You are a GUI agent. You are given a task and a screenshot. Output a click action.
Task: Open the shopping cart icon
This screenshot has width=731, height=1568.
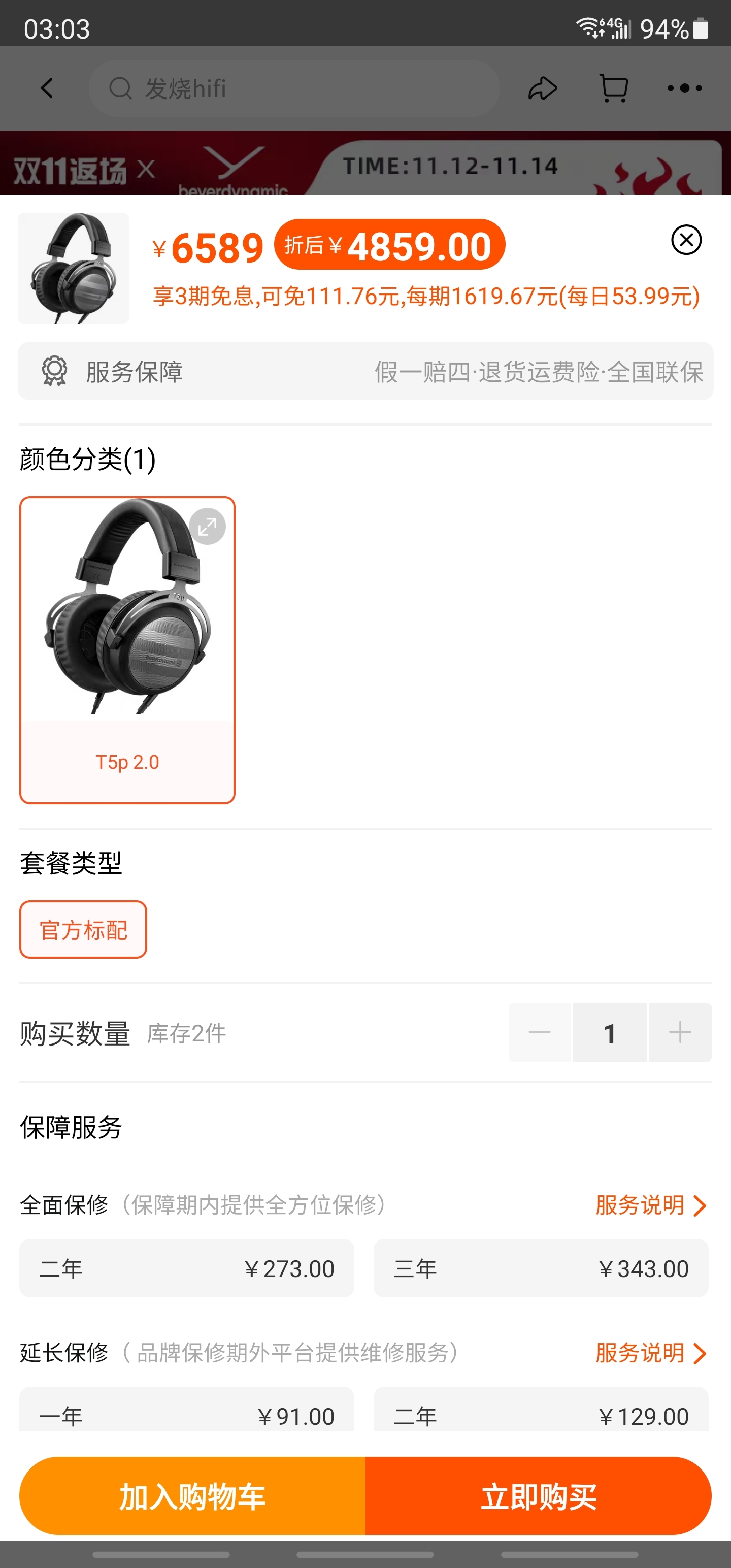tap(614, 88)
